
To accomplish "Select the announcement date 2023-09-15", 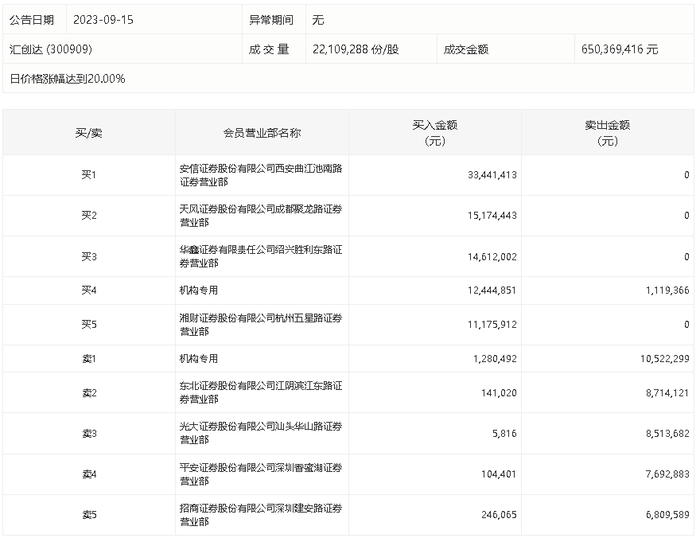I will tap(103, 20).
